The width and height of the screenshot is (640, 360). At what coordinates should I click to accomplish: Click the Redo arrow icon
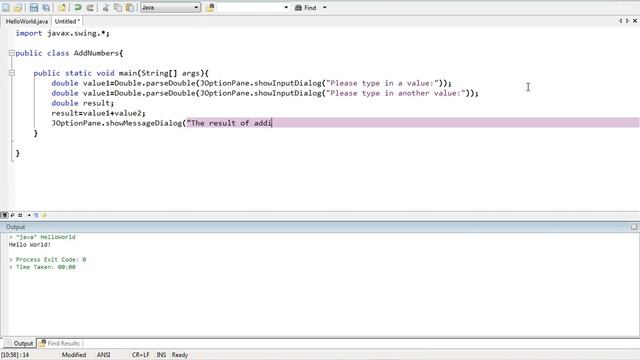90,7
